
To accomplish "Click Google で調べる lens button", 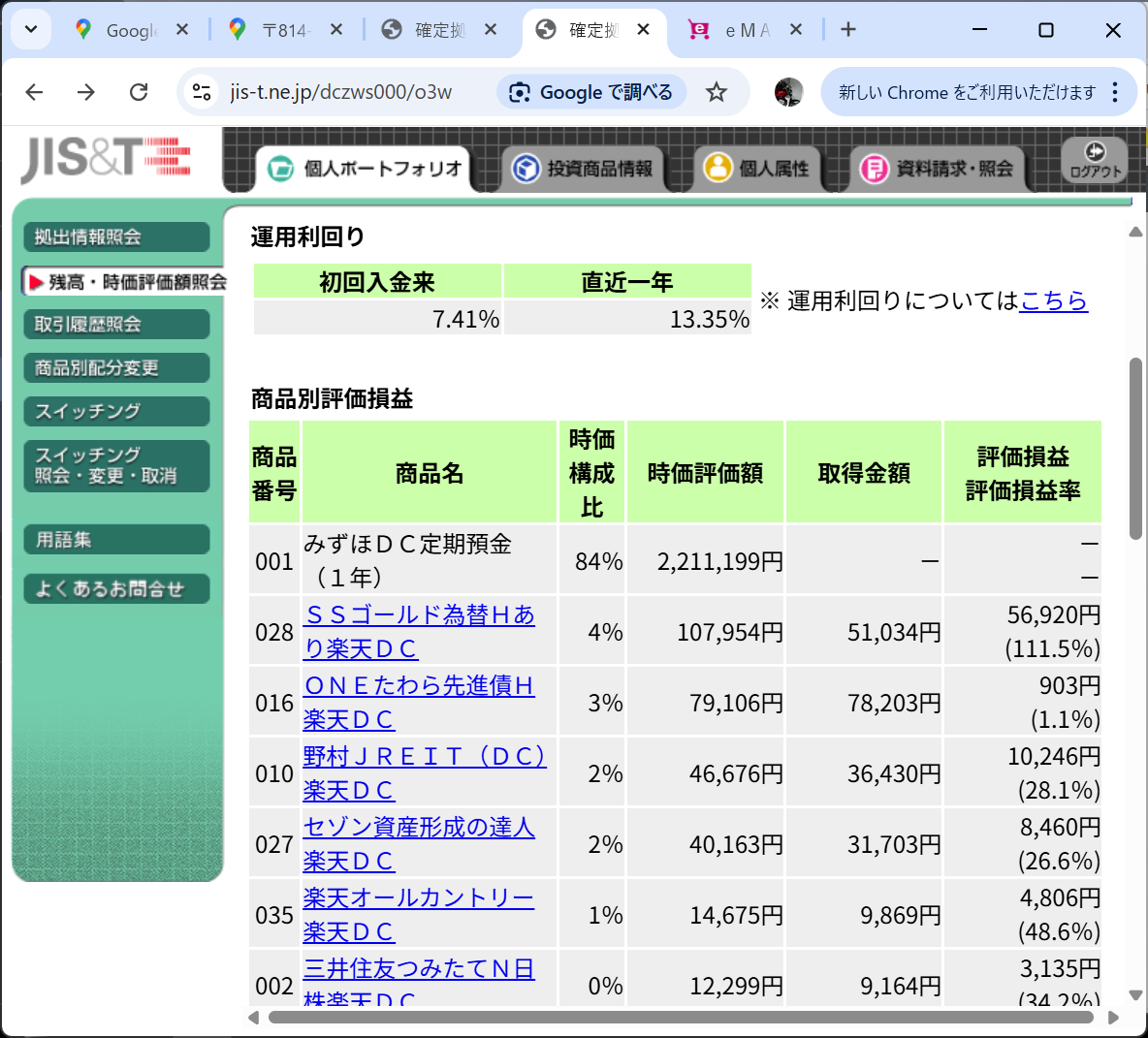I will tap(591, 92).
